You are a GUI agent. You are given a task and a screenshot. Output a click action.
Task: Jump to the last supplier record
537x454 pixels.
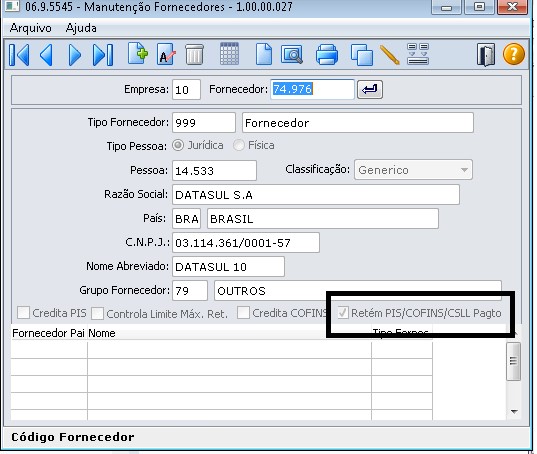103,55
